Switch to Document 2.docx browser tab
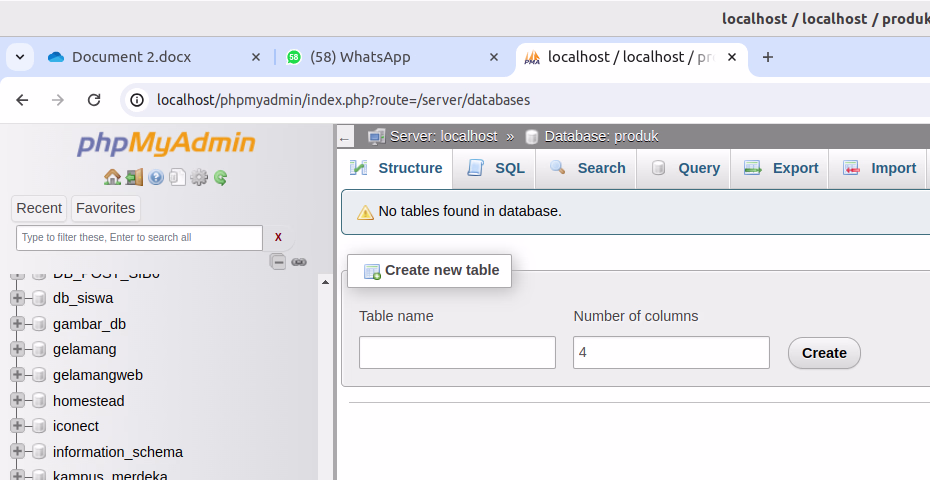This screenshot has width=930, height=480. click(x=155, y=57)
